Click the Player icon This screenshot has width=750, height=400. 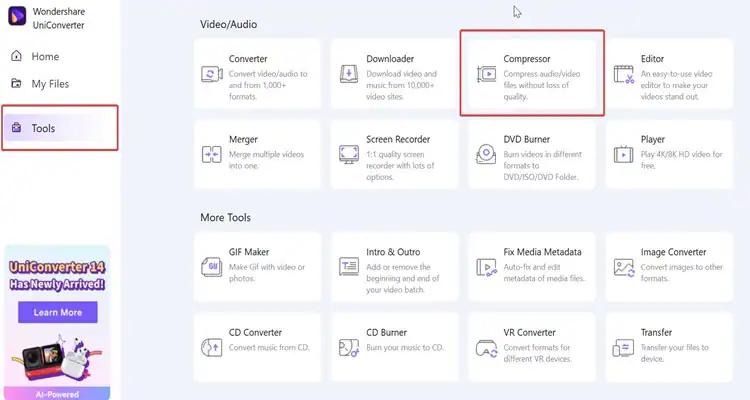tap(623, 155)
